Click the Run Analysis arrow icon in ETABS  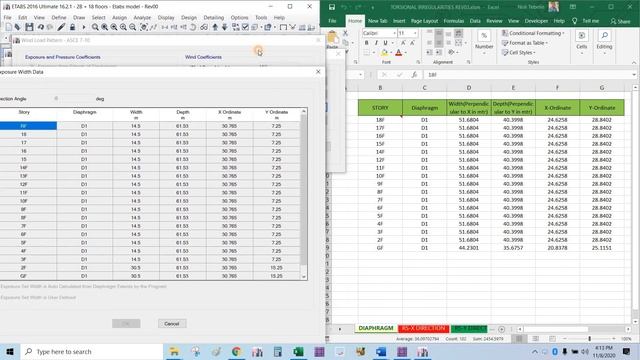(84, 27)
